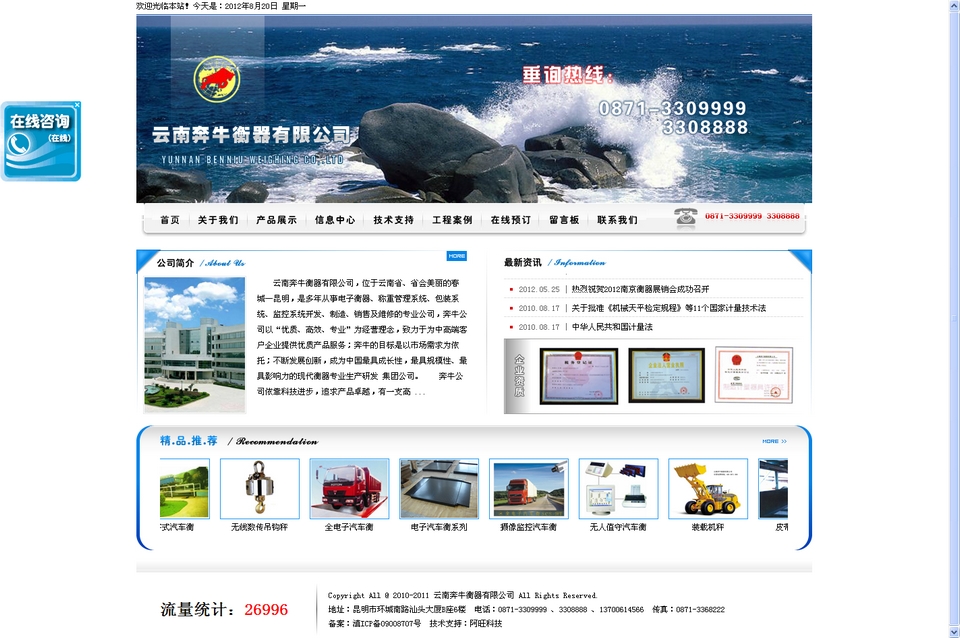The height and width of the screenshot is (638, 960).
Task: View the first framed certificate image
Action: pos(579,376)
